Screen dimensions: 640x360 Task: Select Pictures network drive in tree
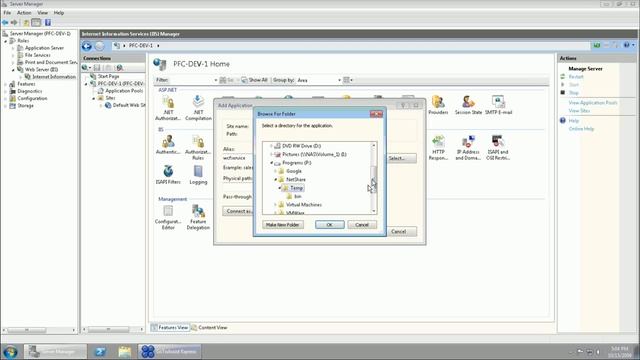pos(314,154)
